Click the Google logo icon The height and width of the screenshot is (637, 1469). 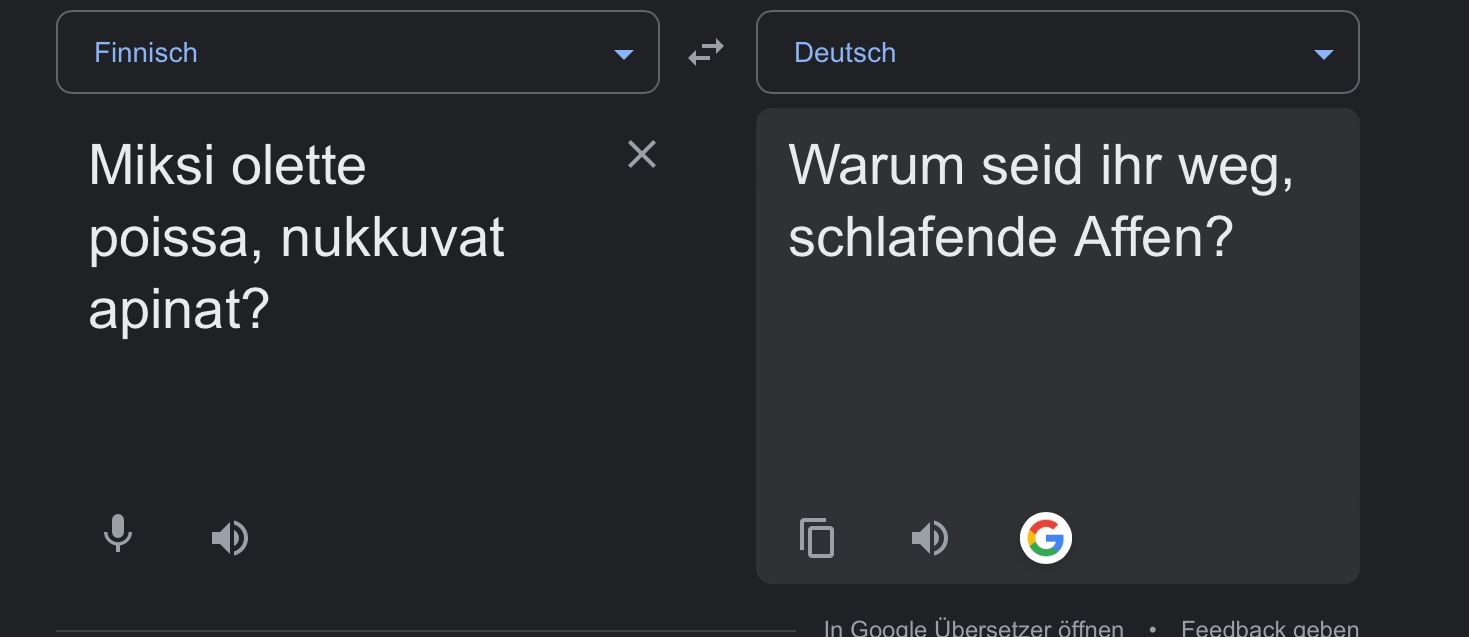tap(1045, 538)
